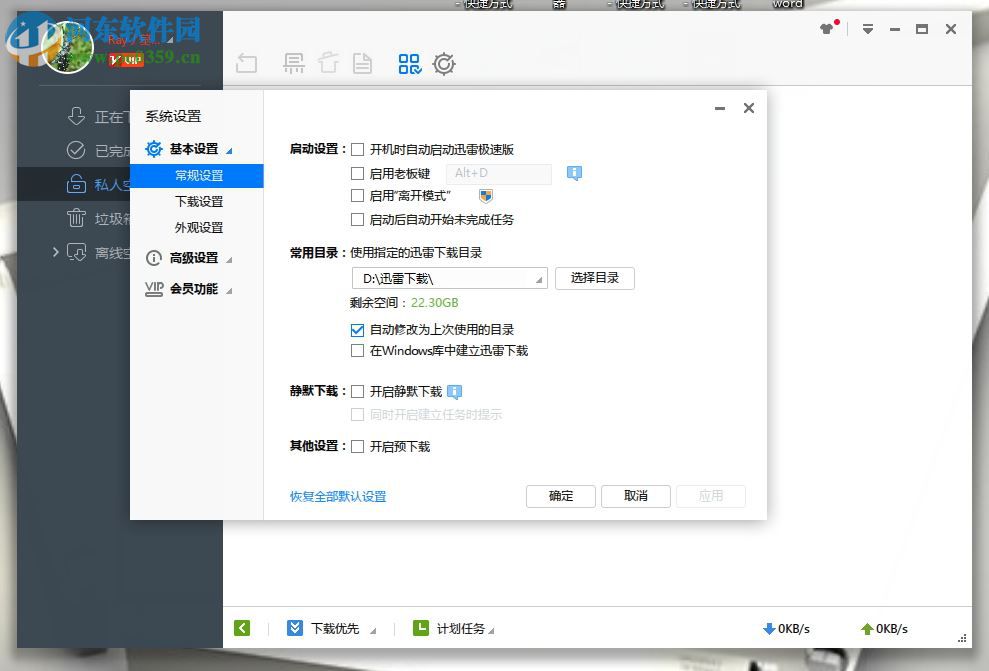
Task: Enable 开机时自动启动迅雷极速版
Action: coord(357,149)
